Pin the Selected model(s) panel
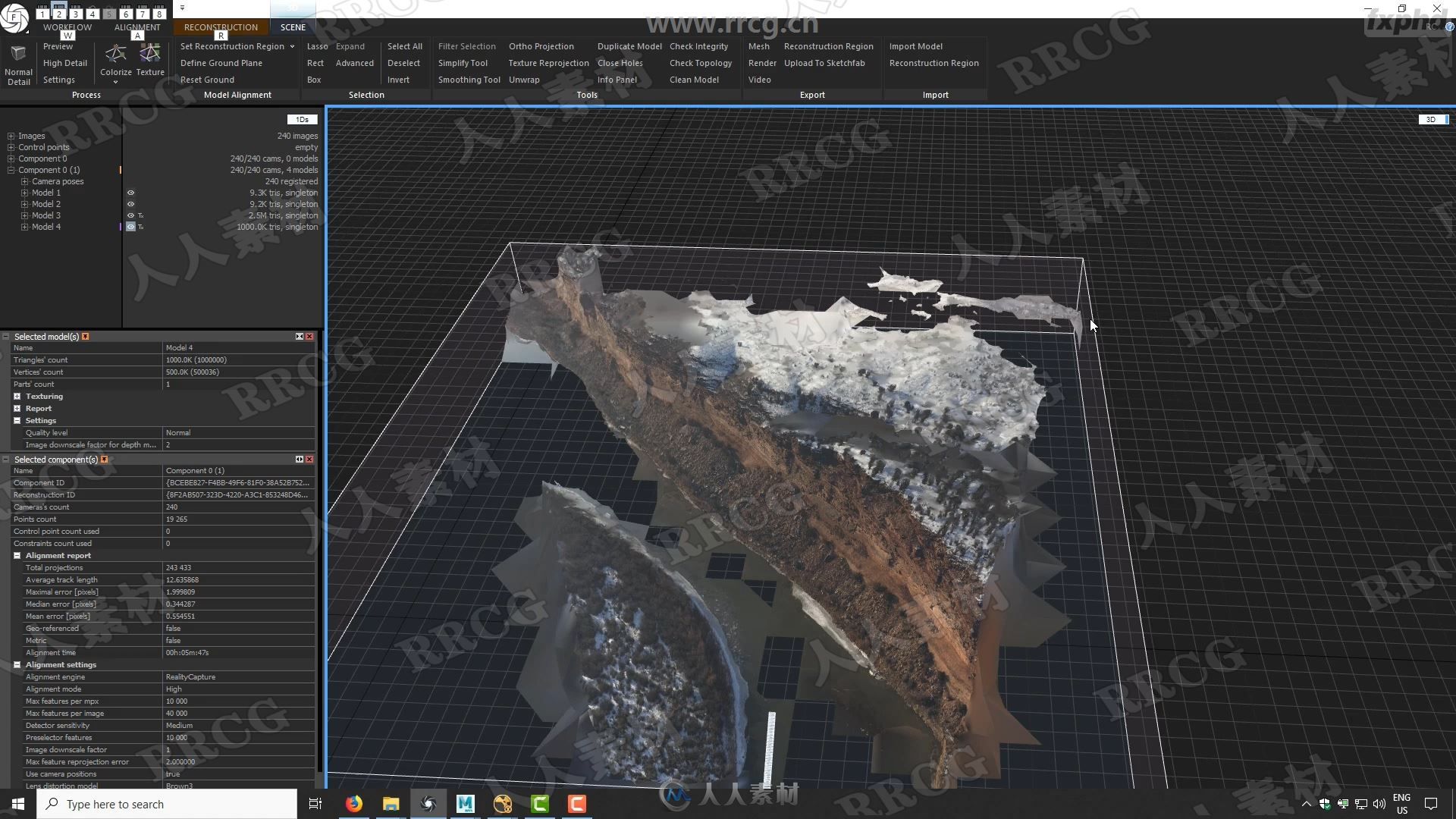 click(86, 337)
